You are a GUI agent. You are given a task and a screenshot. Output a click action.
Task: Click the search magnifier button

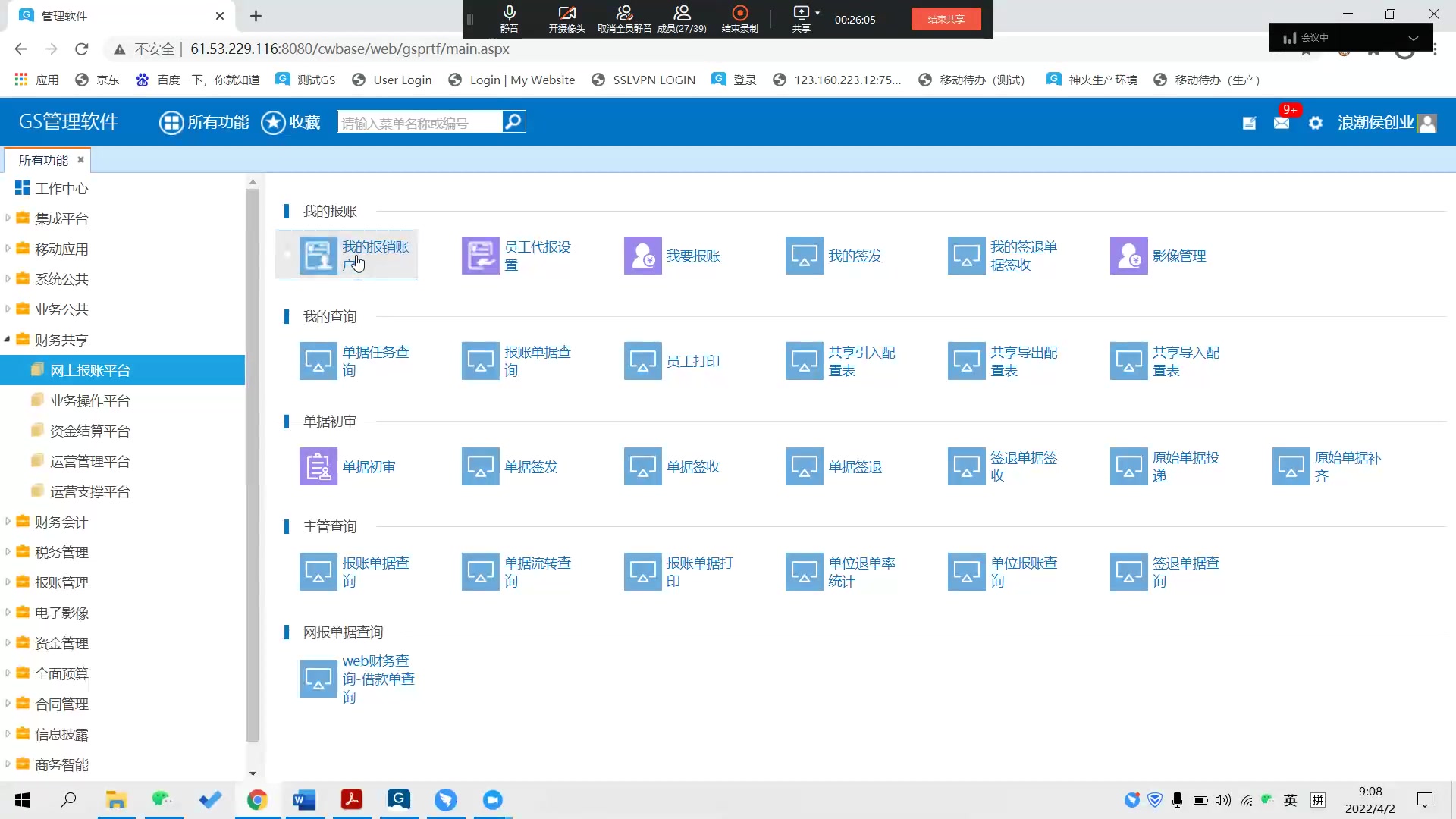pos(513,121)
